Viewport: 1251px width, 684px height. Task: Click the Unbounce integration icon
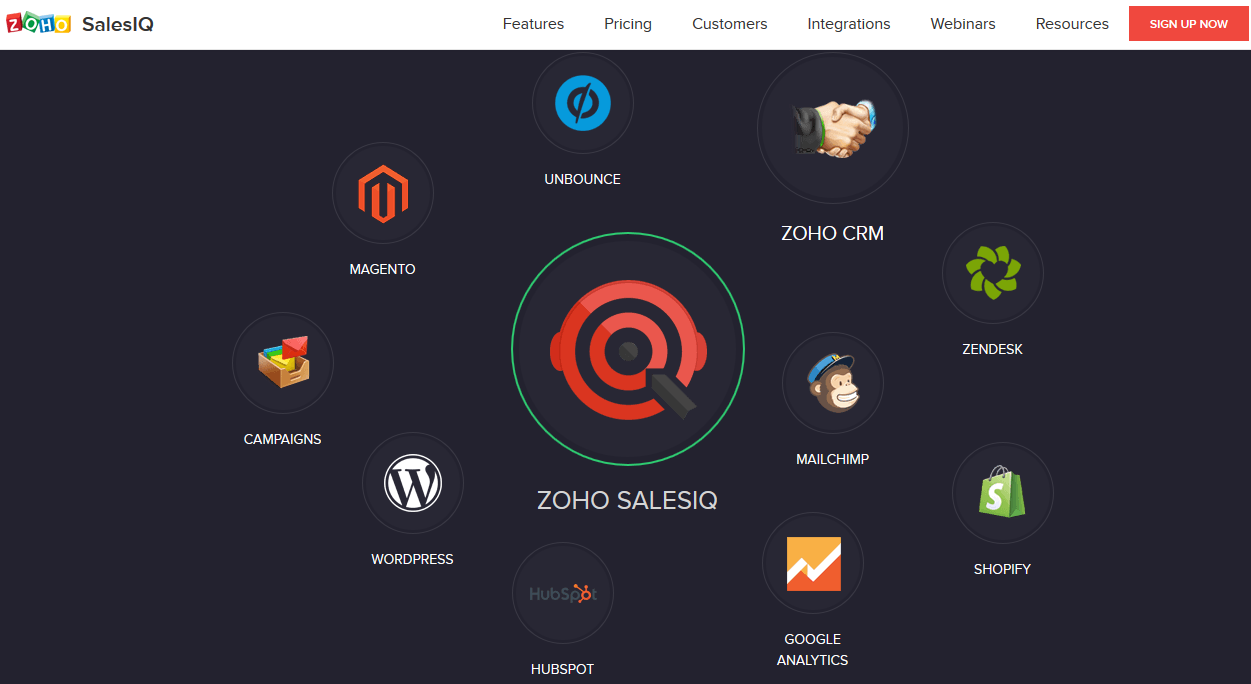(582, 103)
